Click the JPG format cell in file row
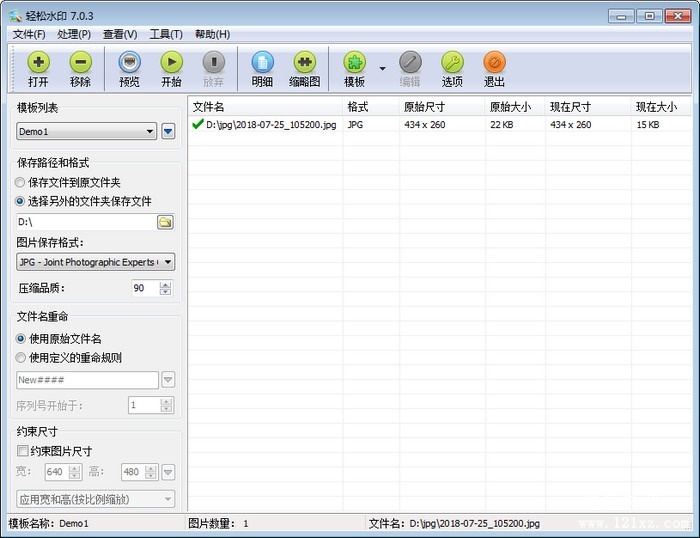The height and width of the screenshot is (538, 700). [355, 125]
